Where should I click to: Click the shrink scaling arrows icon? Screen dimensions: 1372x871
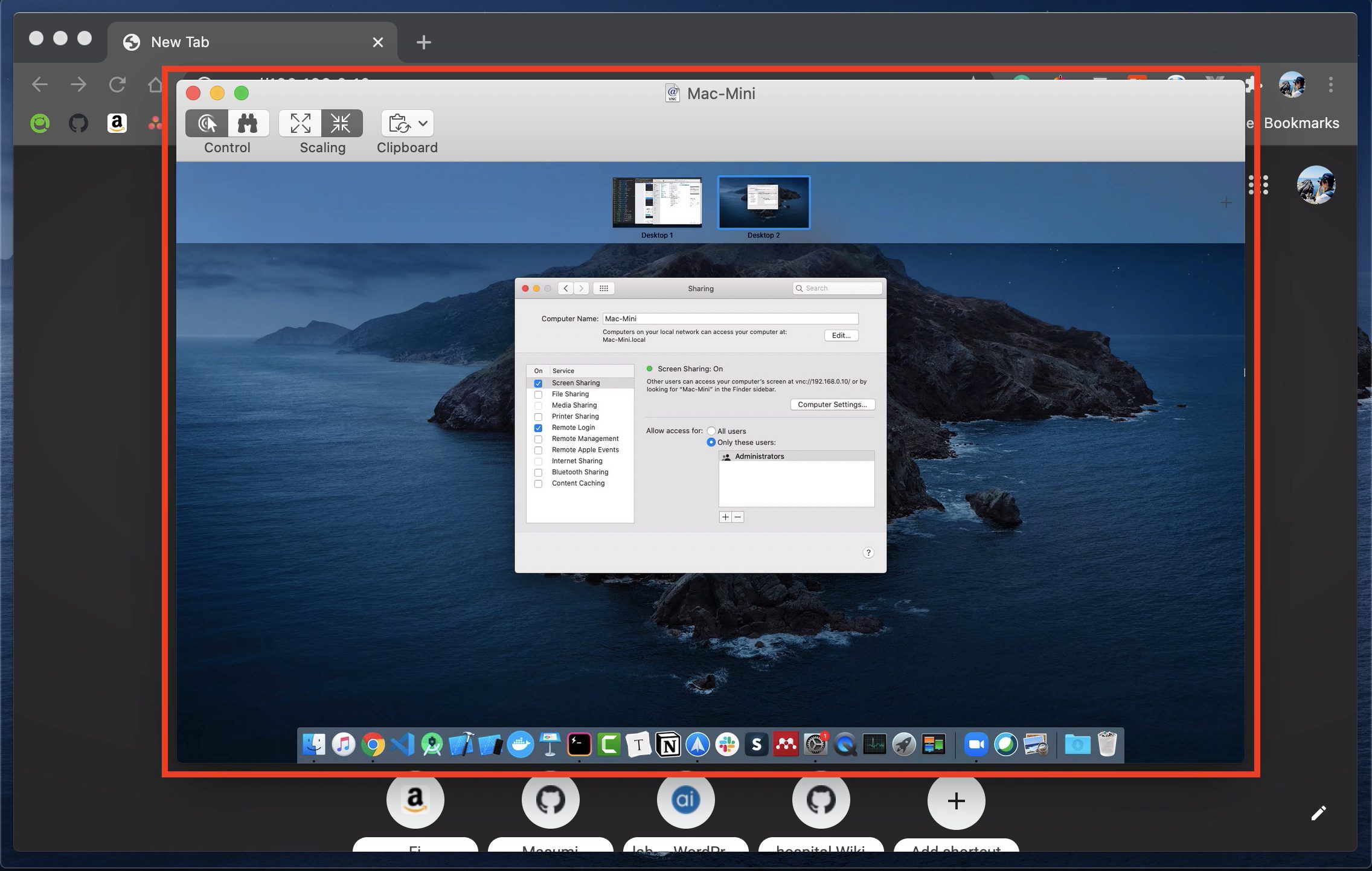341,123
